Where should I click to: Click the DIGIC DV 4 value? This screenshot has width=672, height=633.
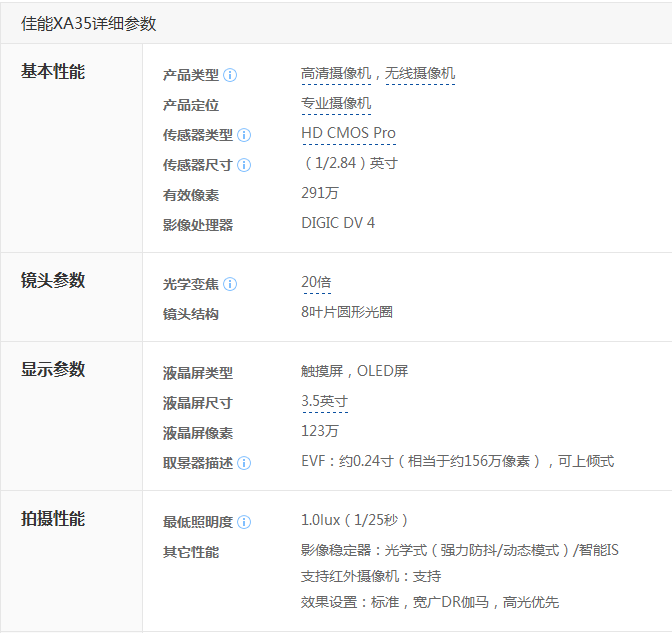[x=338, y=223]
